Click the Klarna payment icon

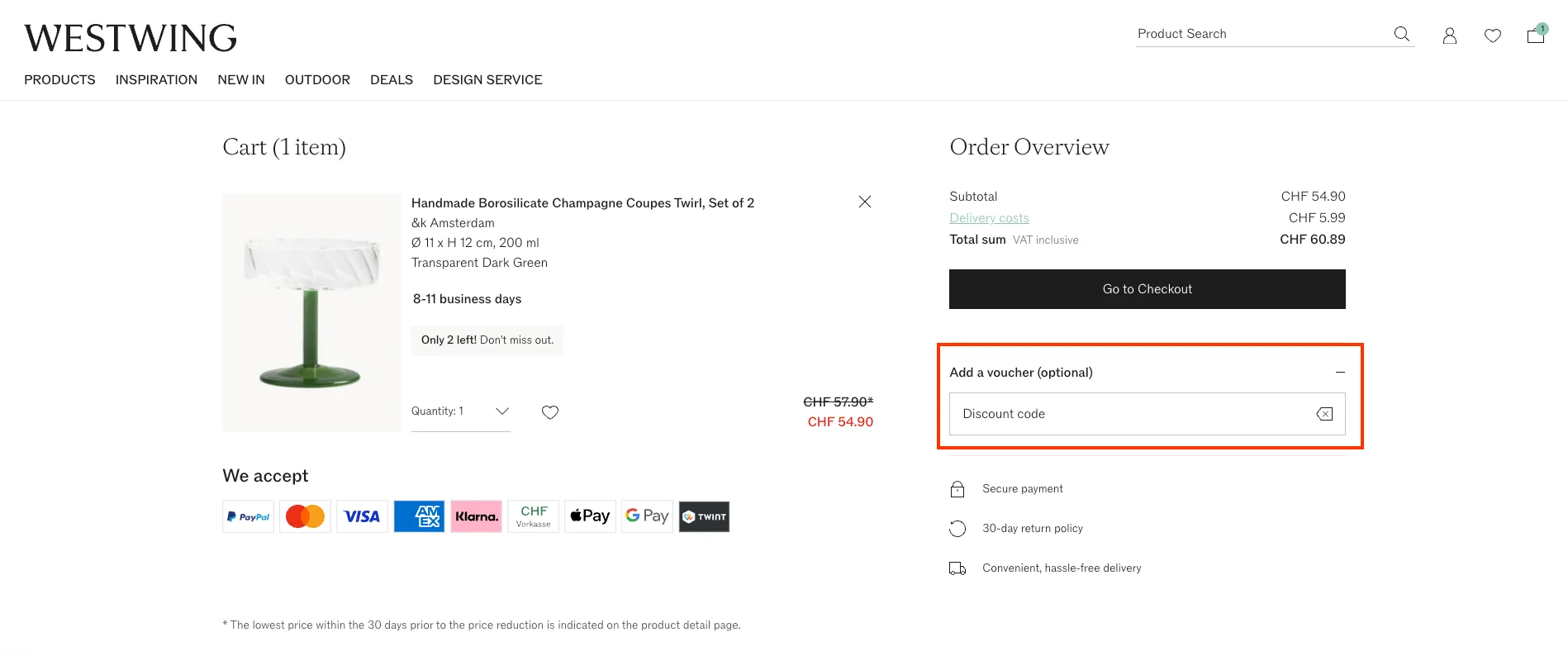coord(476,516)
